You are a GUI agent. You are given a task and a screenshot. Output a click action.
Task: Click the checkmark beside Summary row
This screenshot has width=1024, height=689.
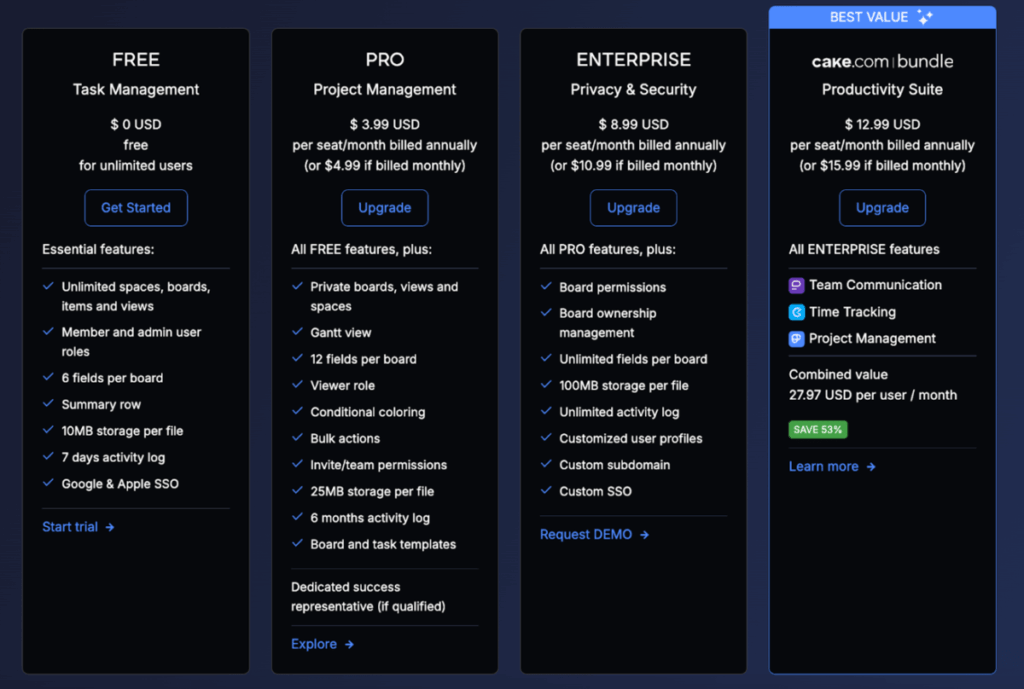pyautogui.click(x=49, y=404)
